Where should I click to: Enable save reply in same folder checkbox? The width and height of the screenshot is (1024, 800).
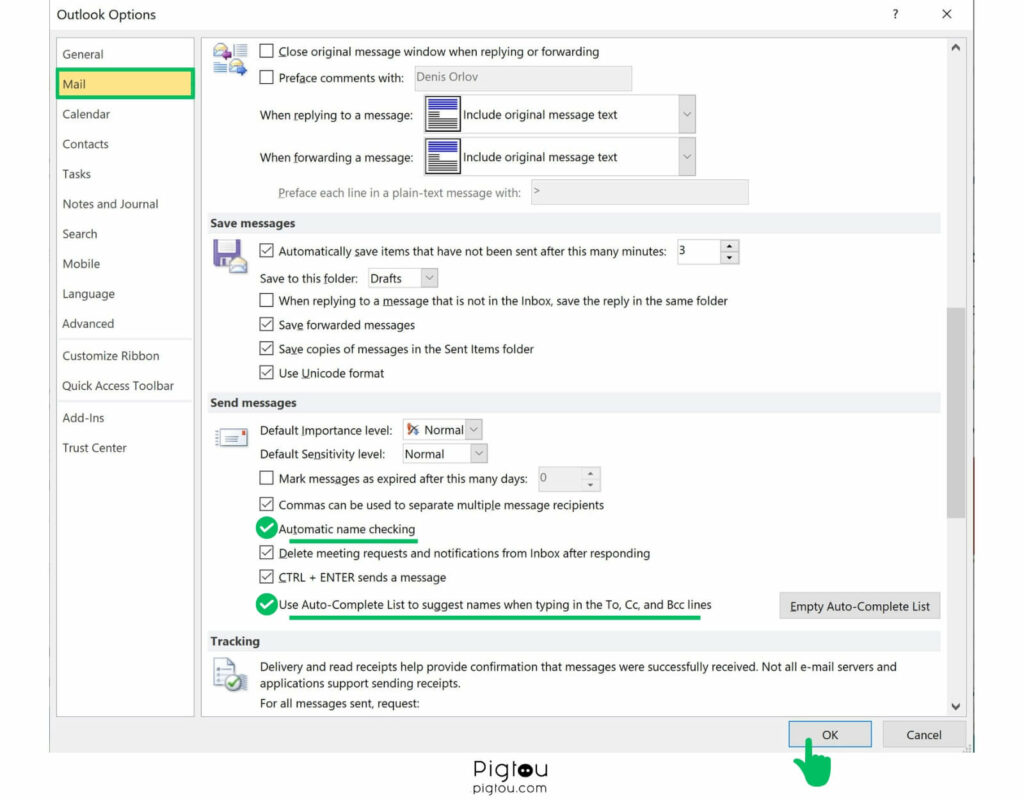click(266, 300)
